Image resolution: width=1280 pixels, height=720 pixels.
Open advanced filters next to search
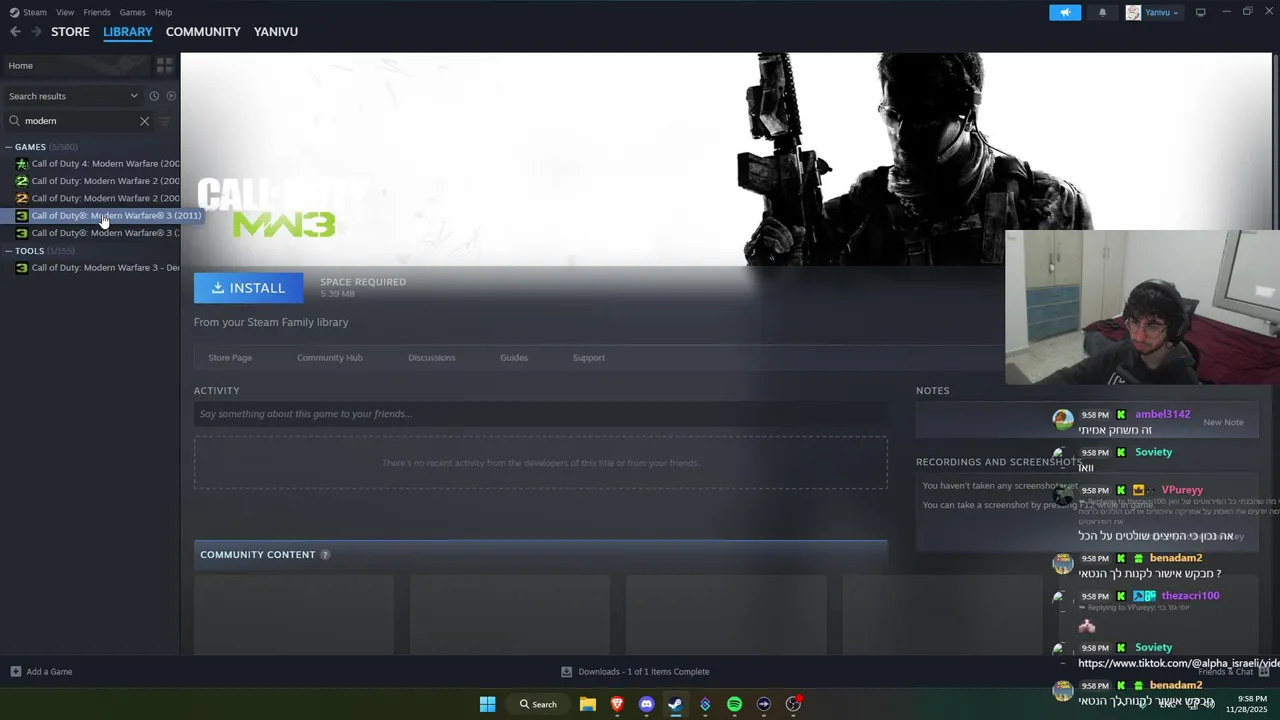coord(165,121)
